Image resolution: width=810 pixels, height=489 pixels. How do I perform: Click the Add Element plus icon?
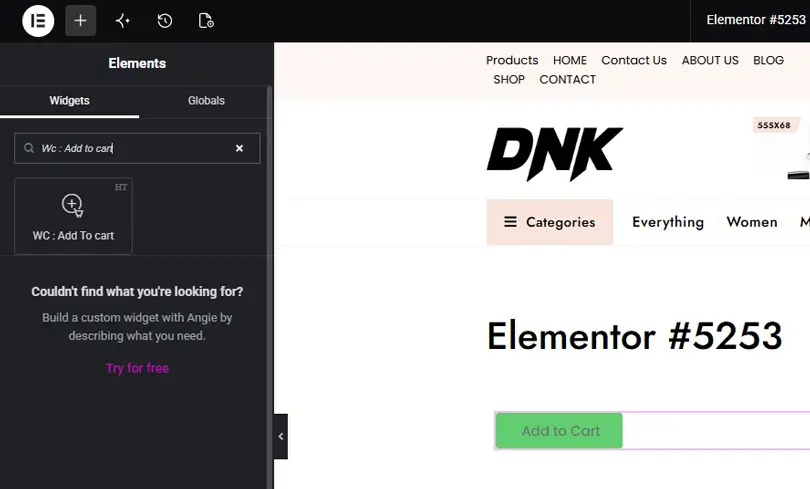pyautogui.click(x=80, y=21)
